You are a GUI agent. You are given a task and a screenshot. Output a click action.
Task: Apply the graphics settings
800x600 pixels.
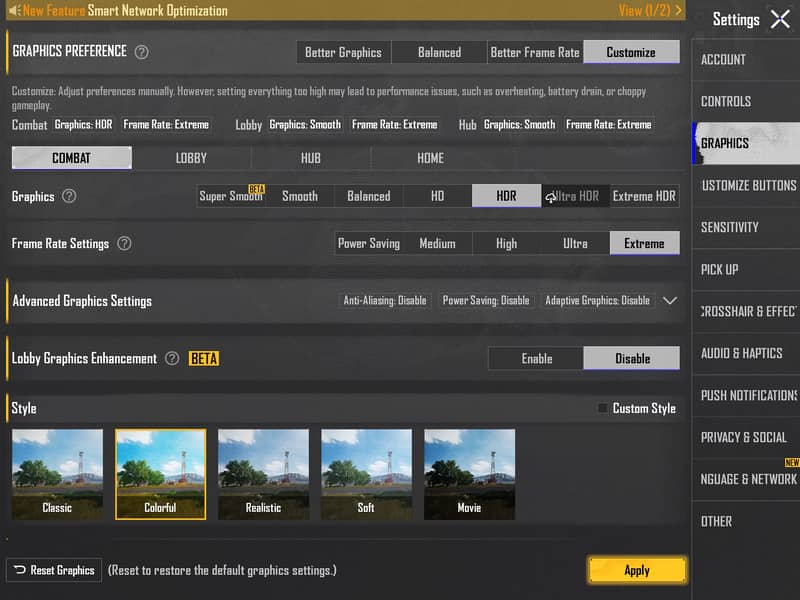[637, 570]
